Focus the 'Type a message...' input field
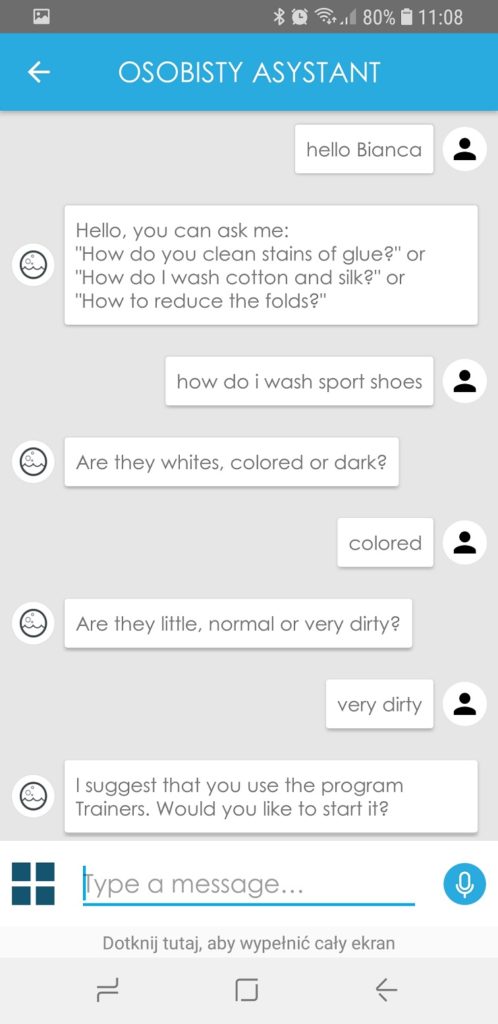 pos(249,885)
